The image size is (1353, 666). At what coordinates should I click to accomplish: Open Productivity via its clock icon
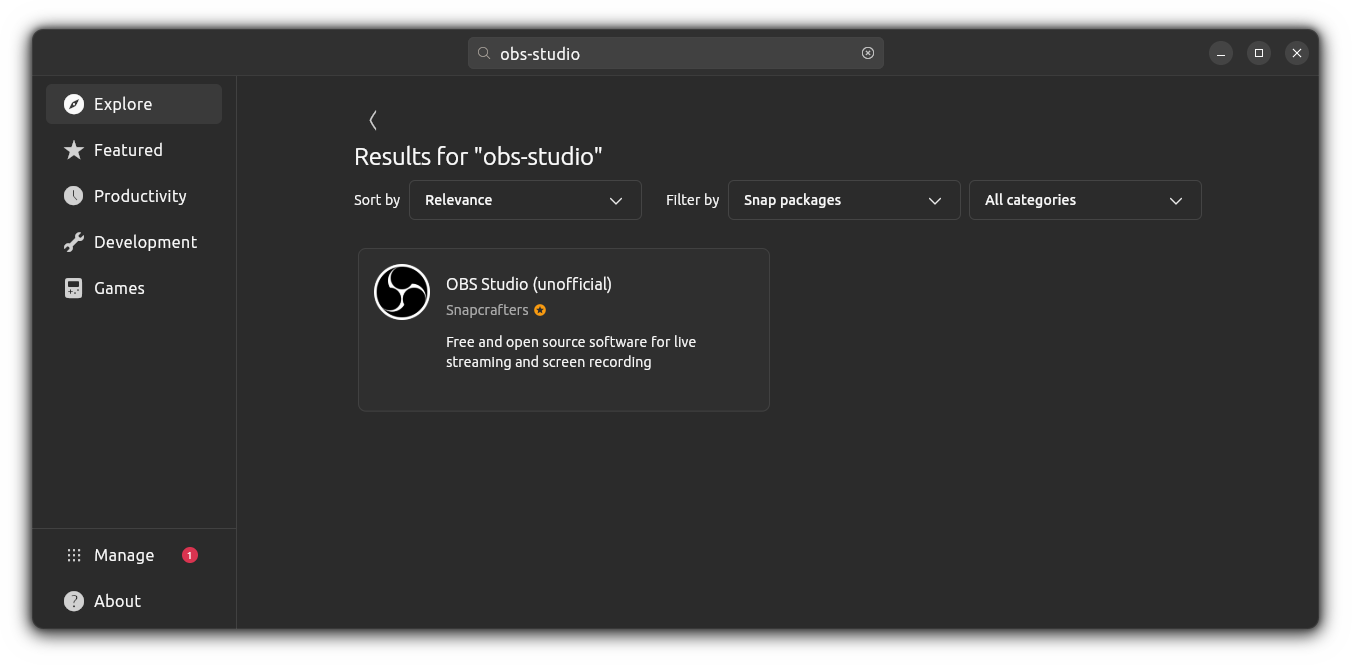(x=73, y=196)
